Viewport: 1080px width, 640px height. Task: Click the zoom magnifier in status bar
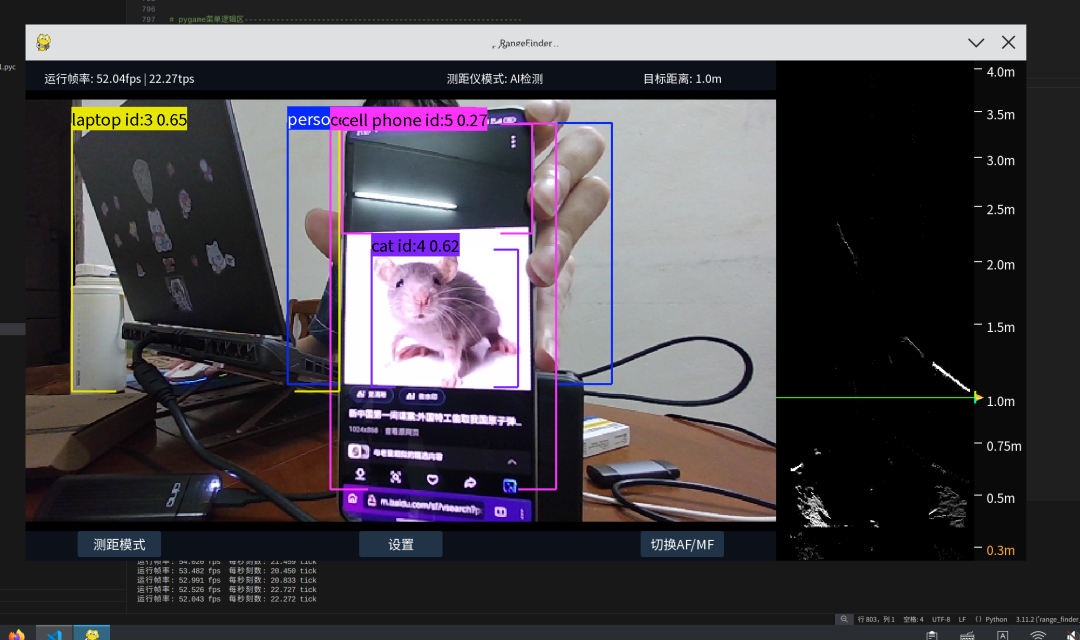845,619
